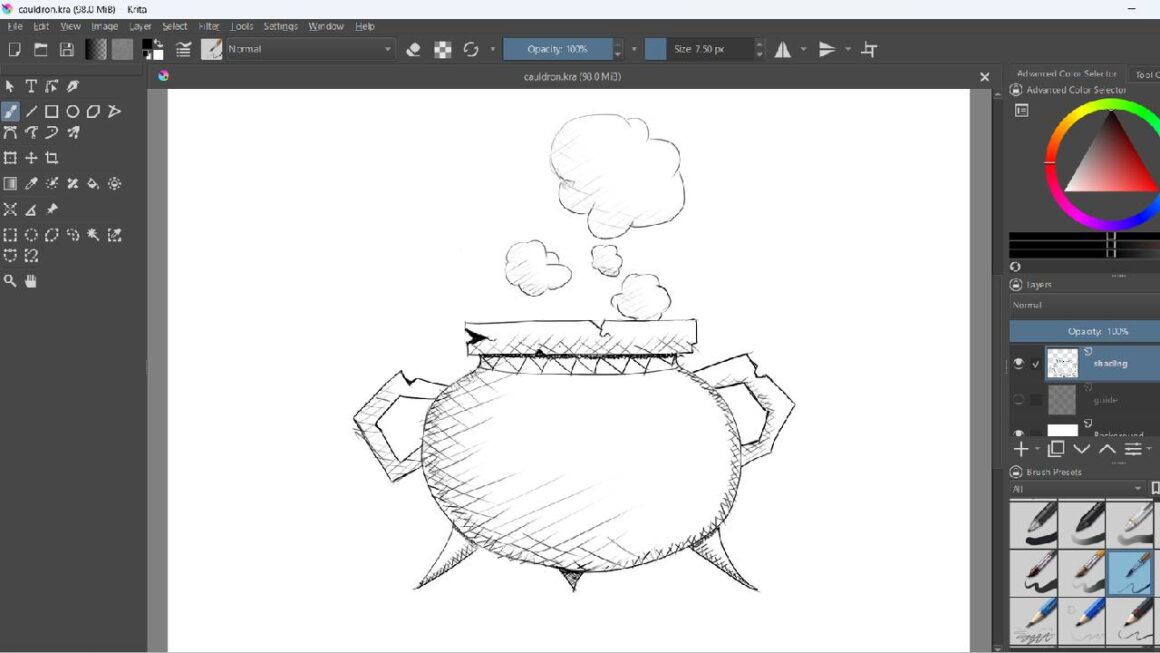Close the cauldron.kra document tab

point(984,77)
